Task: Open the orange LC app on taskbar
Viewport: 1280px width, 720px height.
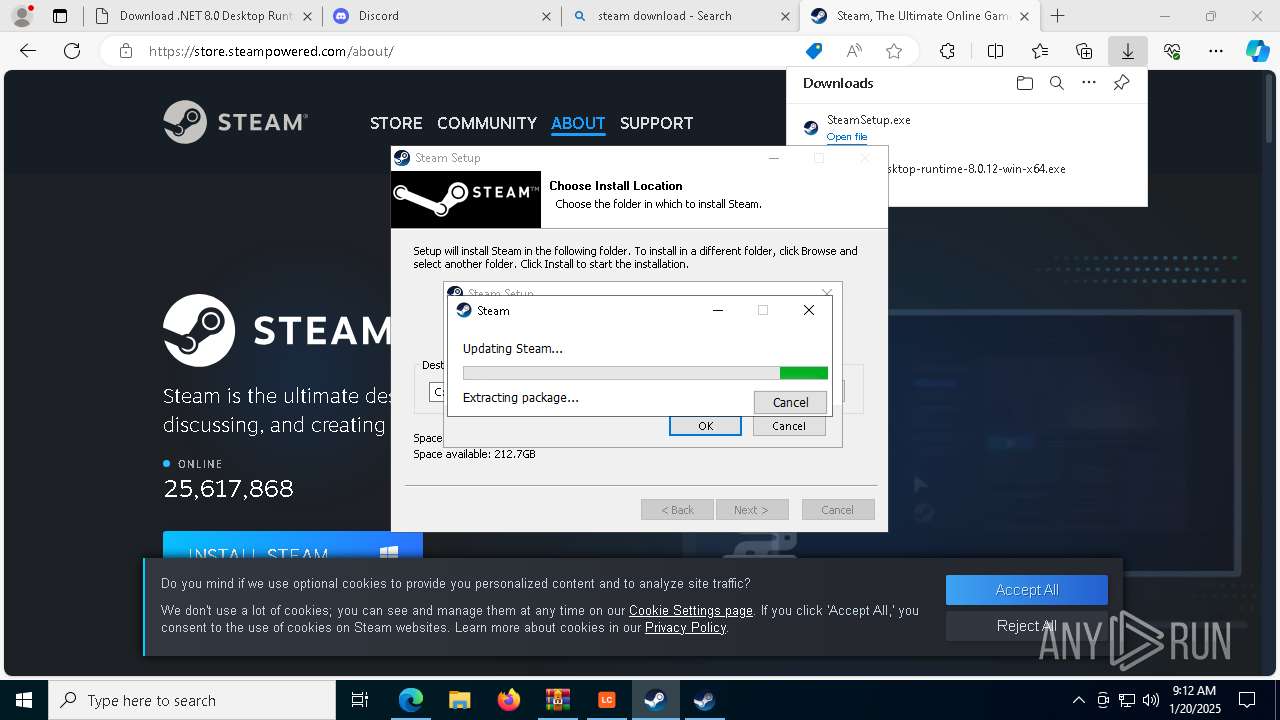Action: point(606,700)
